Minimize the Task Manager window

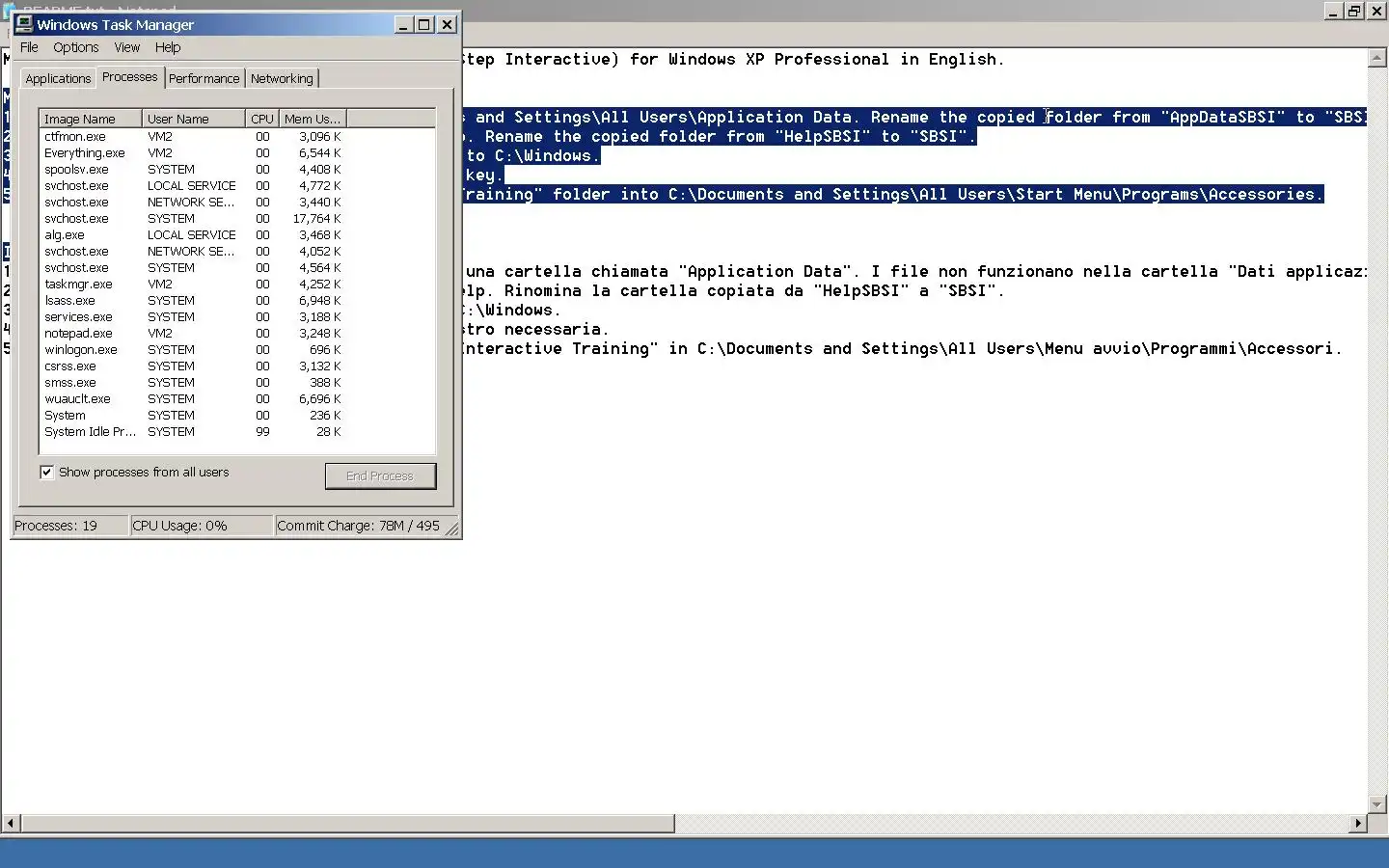pyautogui.click(x=404, y=25)
